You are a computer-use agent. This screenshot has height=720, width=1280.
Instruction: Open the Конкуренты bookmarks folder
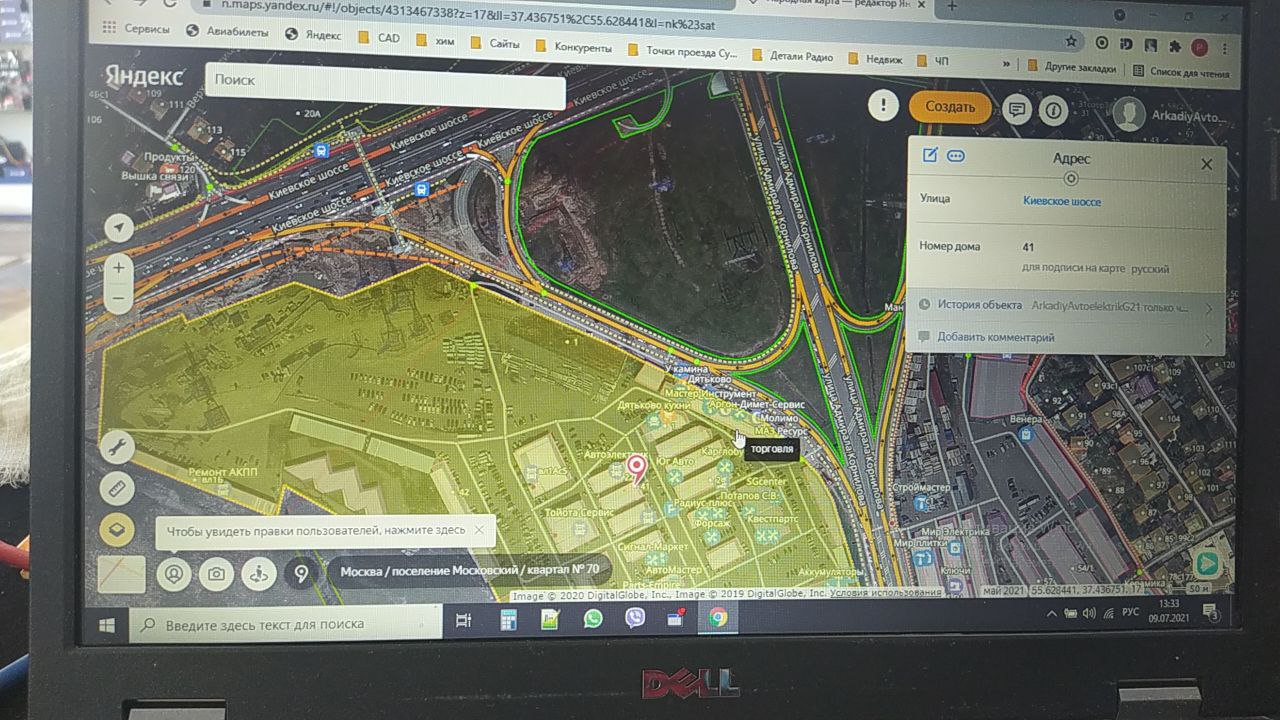(x=574, y=47)
